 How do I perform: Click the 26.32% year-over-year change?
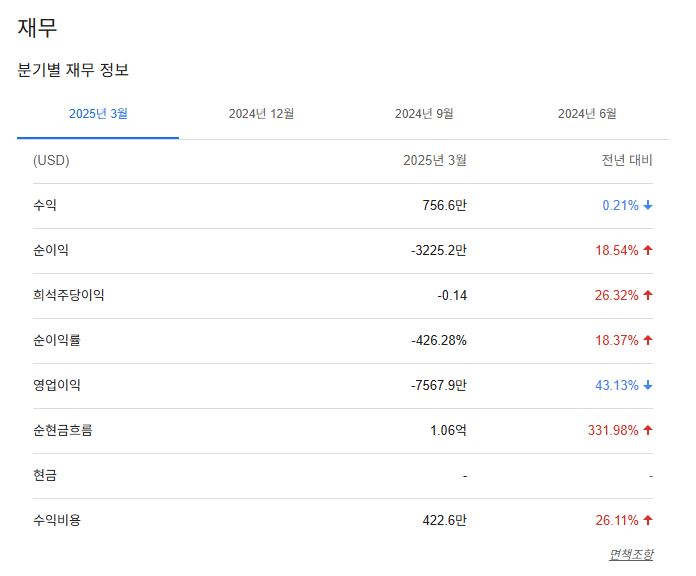coord(617,295)
